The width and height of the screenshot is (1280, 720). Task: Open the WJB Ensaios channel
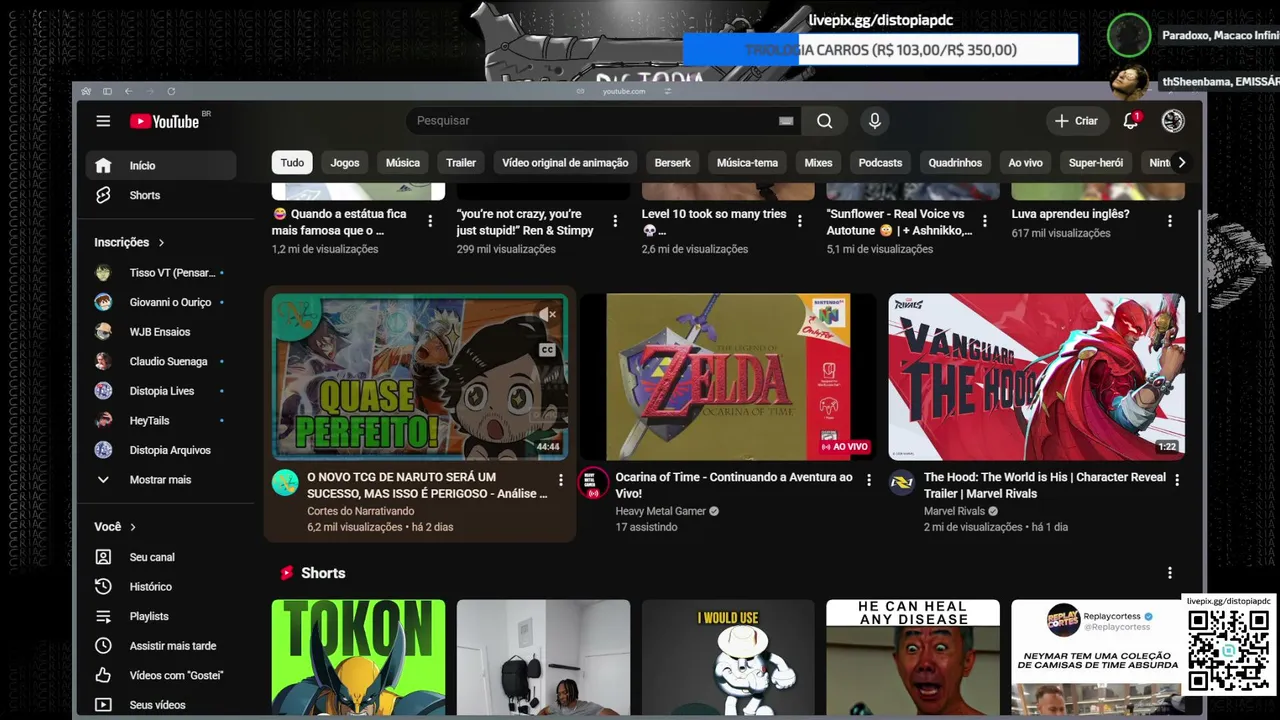pyautogui.click(x=161, y=332)
